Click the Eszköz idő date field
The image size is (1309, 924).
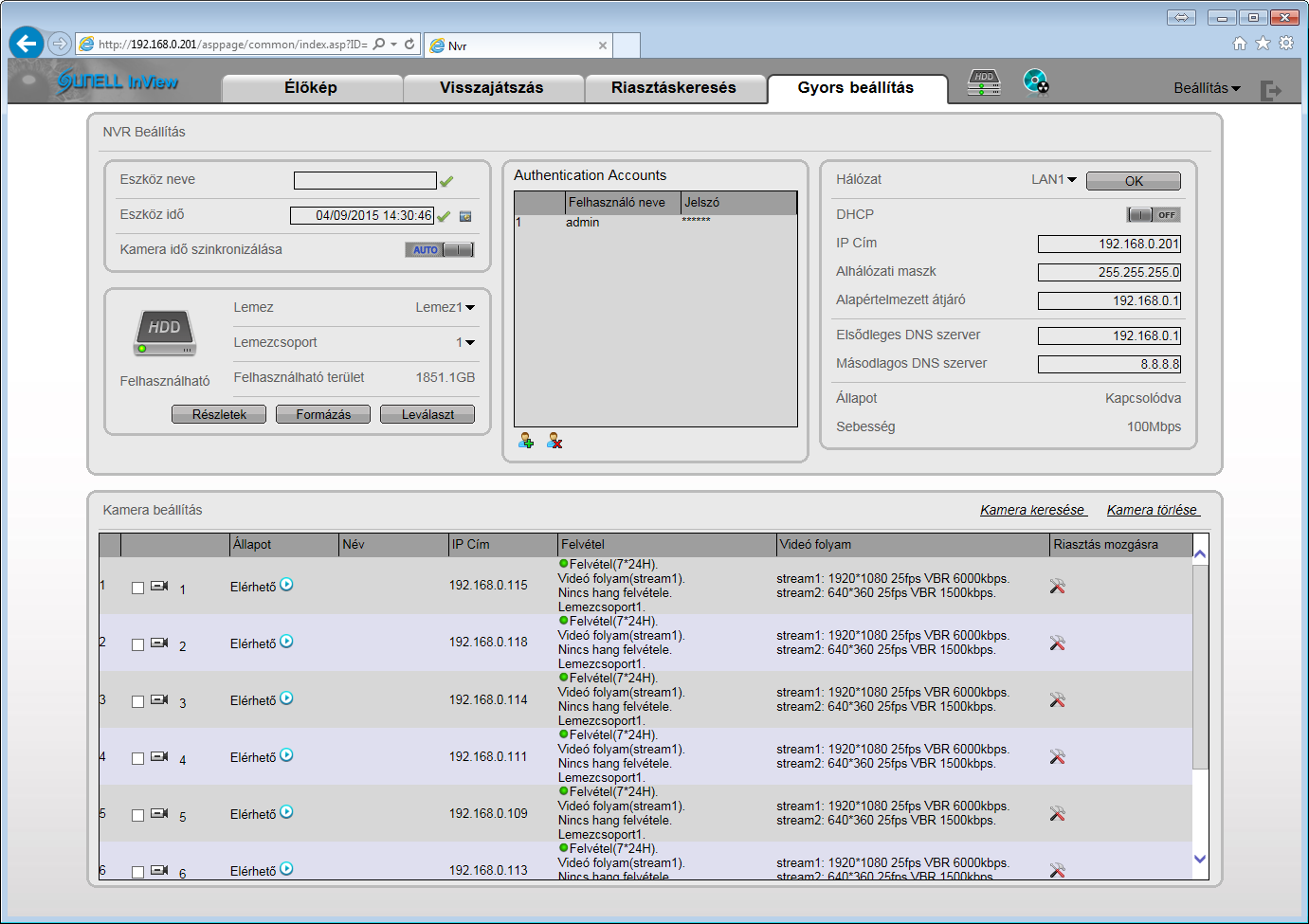click(362, 215)
